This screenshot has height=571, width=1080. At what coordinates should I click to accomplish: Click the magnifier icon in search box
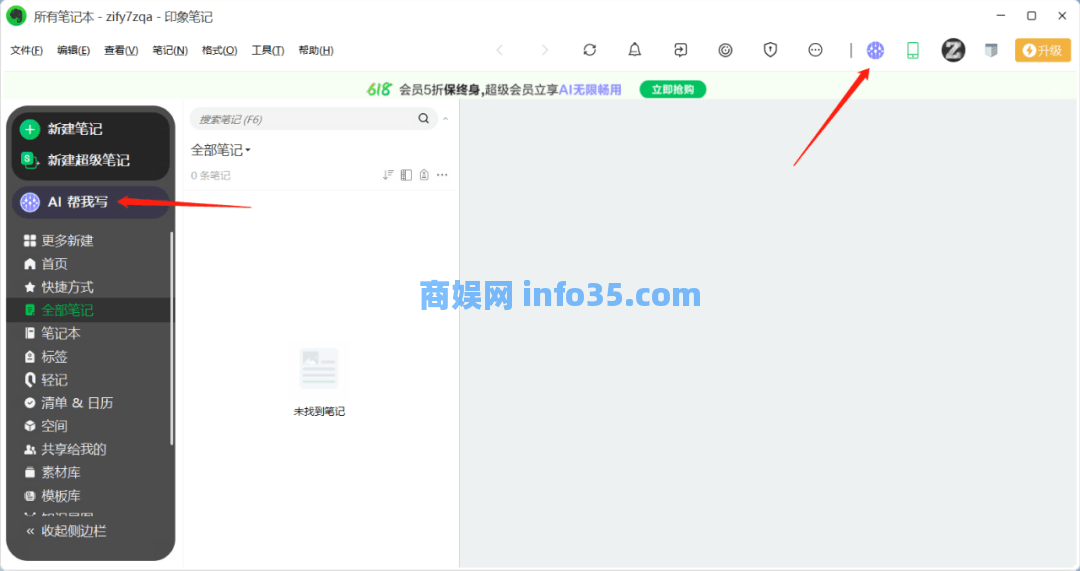(424, 119)
